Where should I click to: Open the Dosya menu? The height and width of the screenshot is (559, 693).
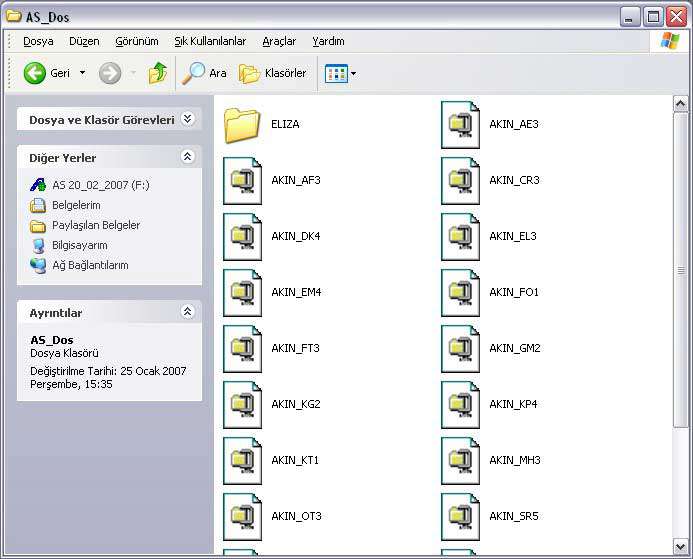click(x=38, y=41)
